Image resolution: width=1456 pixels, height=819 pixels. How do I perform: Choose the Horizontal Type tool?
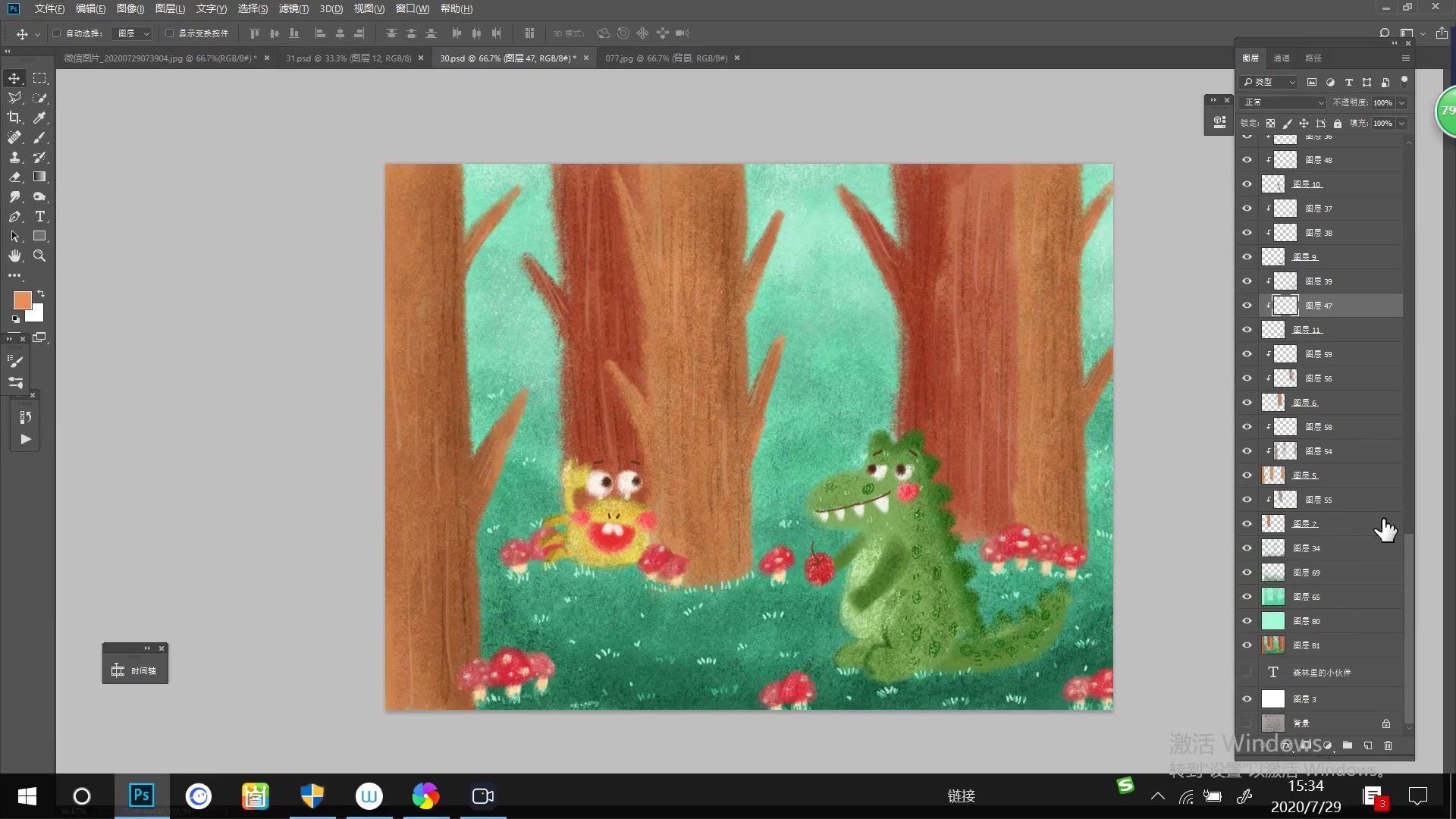[x=39, y=216]
